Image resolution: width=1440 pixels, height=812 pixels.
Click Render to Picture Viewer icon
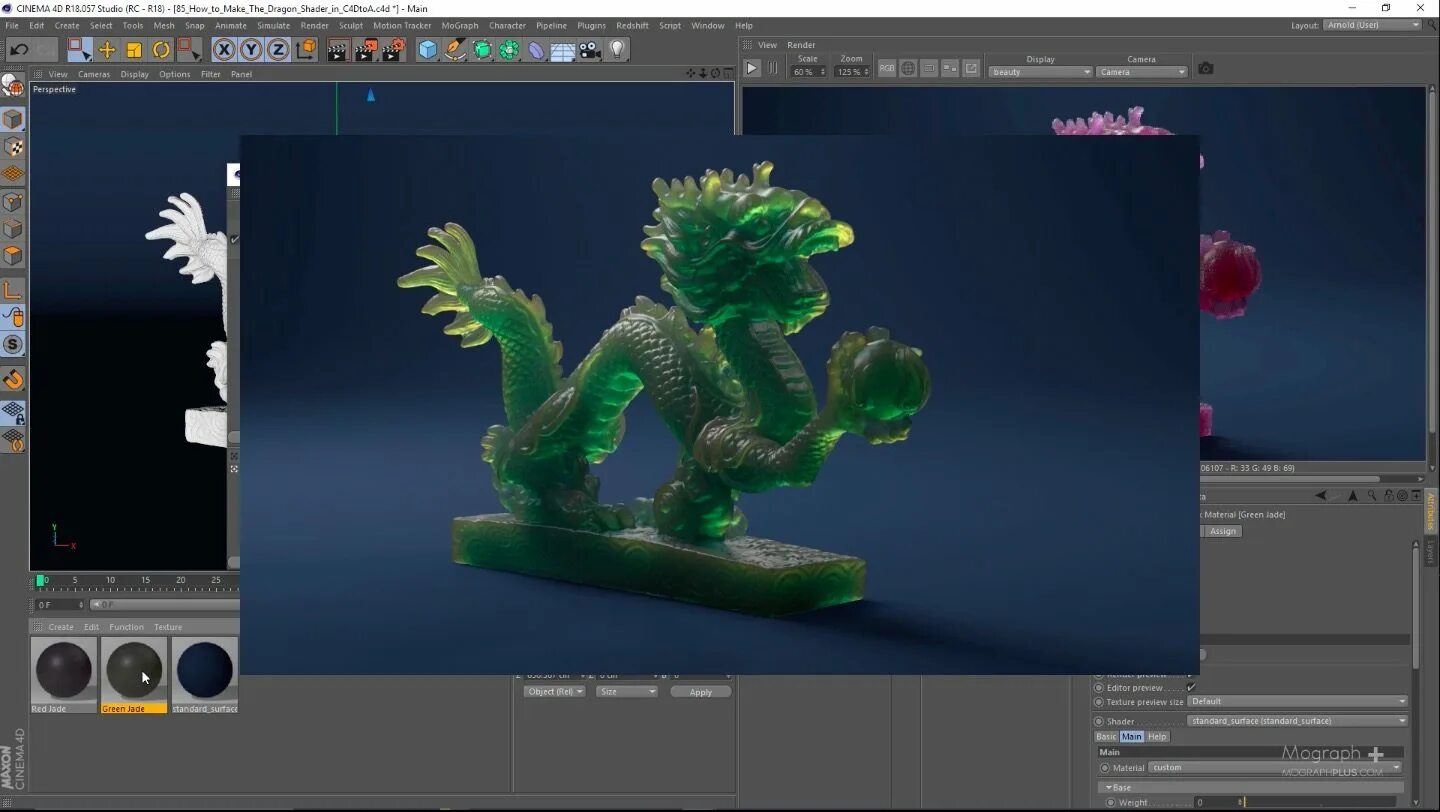(x=366, y=49)
